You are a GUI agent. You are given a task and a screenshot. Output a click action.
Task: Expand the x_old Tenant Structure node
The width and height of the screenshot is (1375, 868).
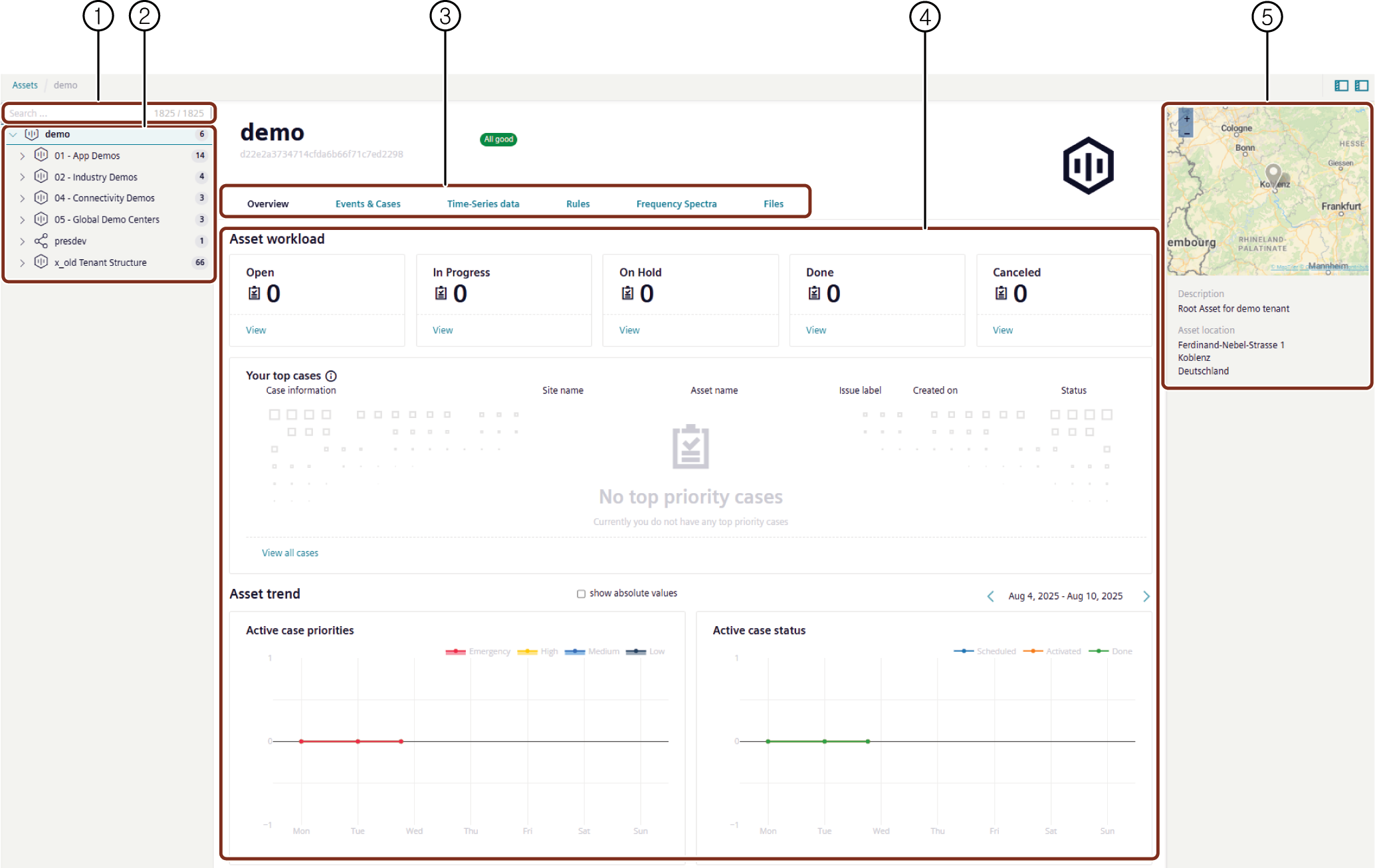pyautogui.click(x=22, y=263)
